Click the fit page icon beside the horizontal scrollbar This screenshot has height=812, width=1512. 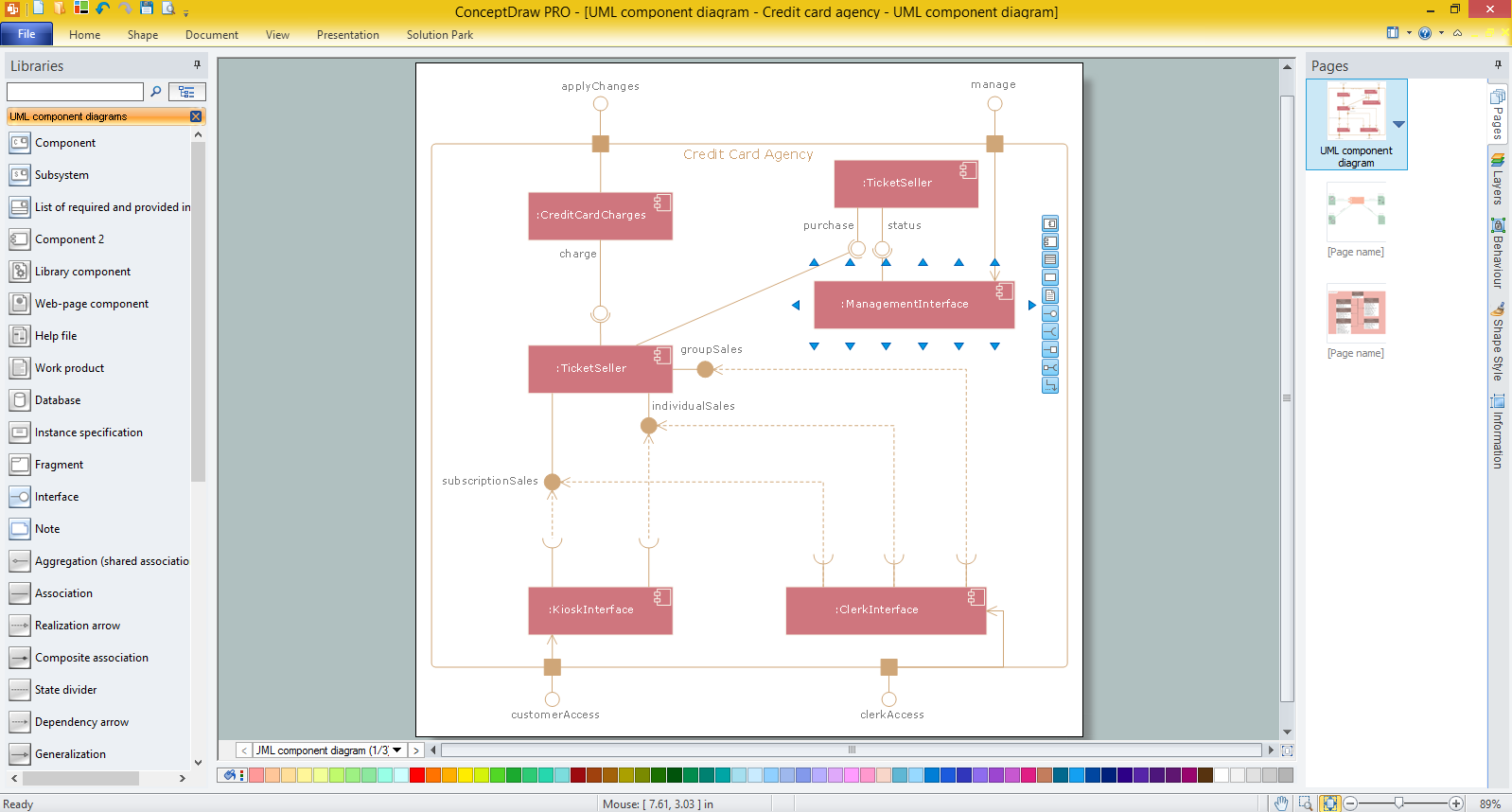pos(1287,750)
